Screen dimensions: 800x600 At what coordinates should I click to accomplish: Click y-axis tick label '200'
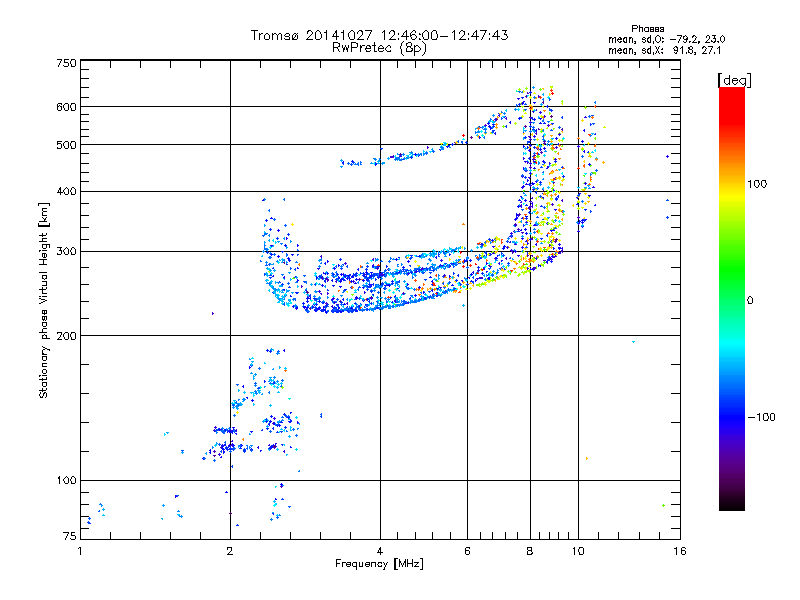pyautogui.click(x=66, y=336)
